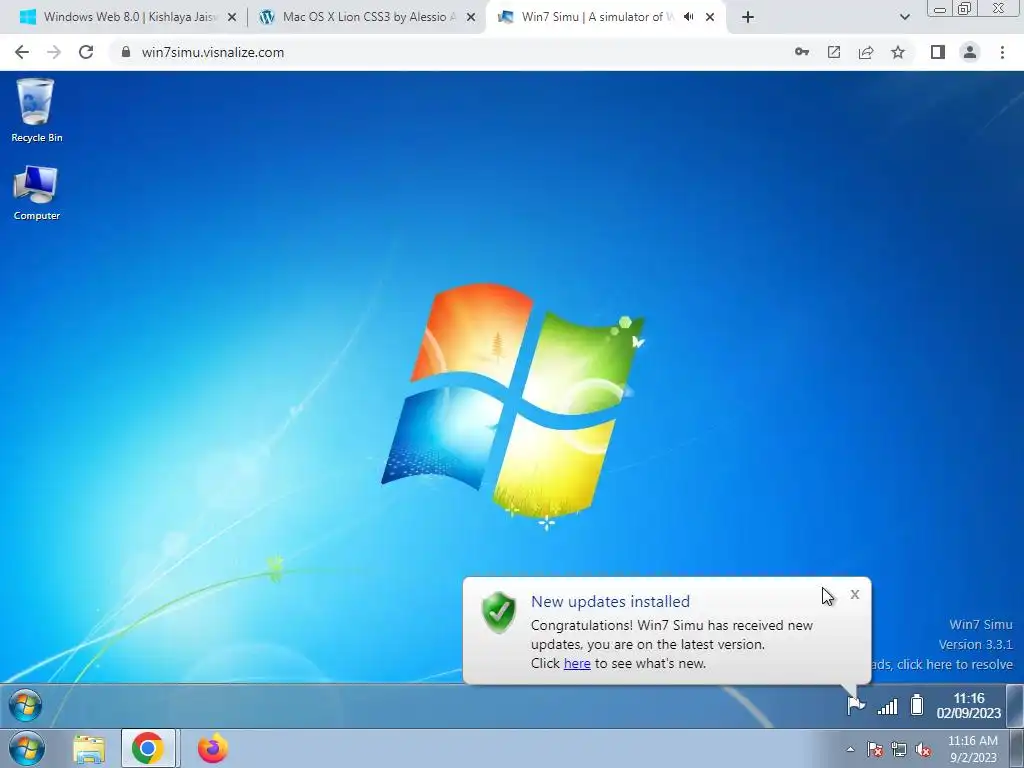
Task: Expand the tab search dropdown arrow
Action: [x=904, y=17]
